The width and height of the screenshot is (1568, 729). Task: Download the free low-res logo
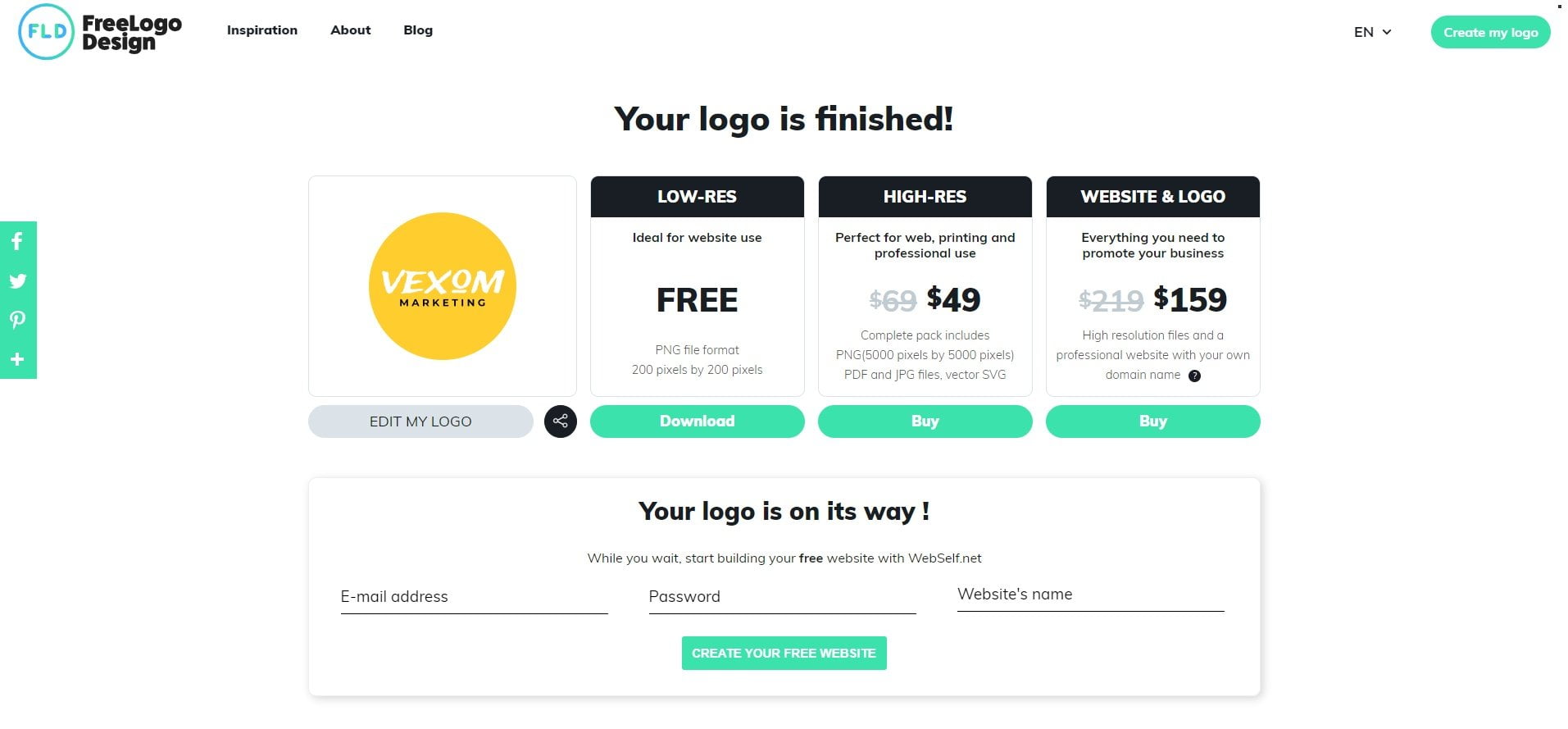pyautogui.click(x=698, y=421)
